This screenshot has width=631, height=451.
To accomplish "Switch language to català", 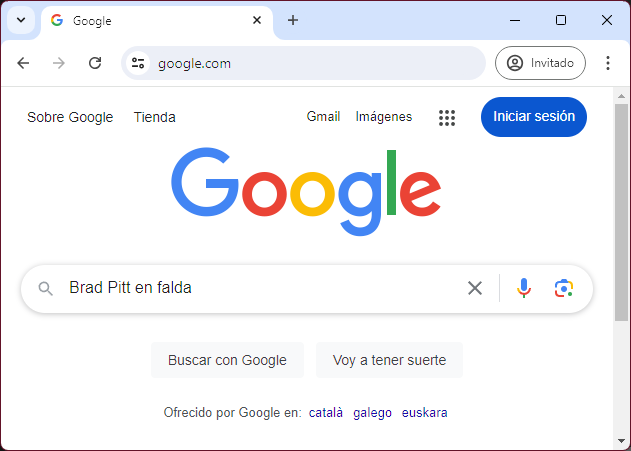I will 326,412.
